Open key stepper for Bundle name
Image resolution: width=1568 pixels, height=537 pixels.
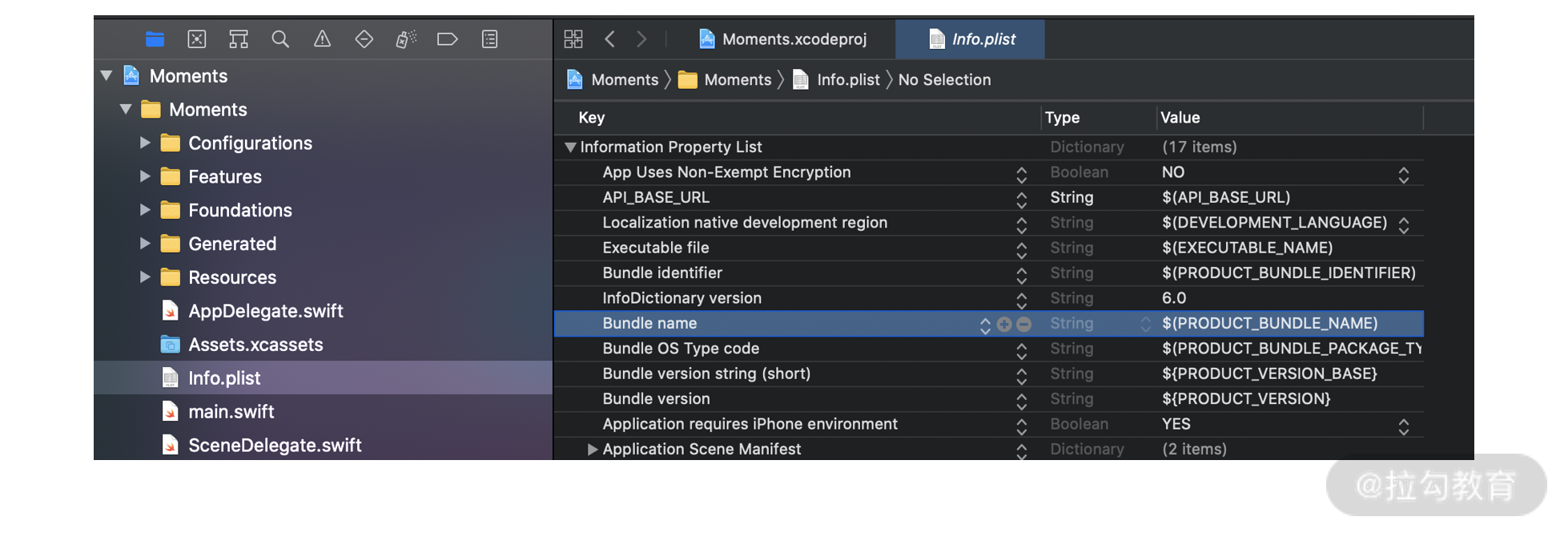[985, 325]
